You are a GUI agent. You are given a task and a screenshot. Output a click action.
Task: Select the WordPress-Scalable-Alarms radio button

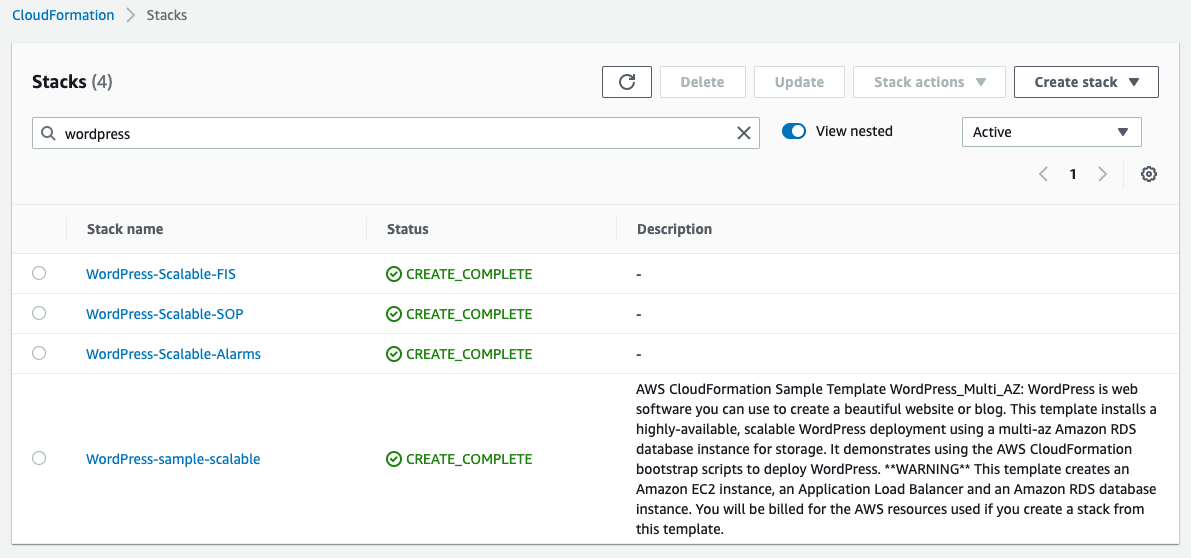point(39,353)
